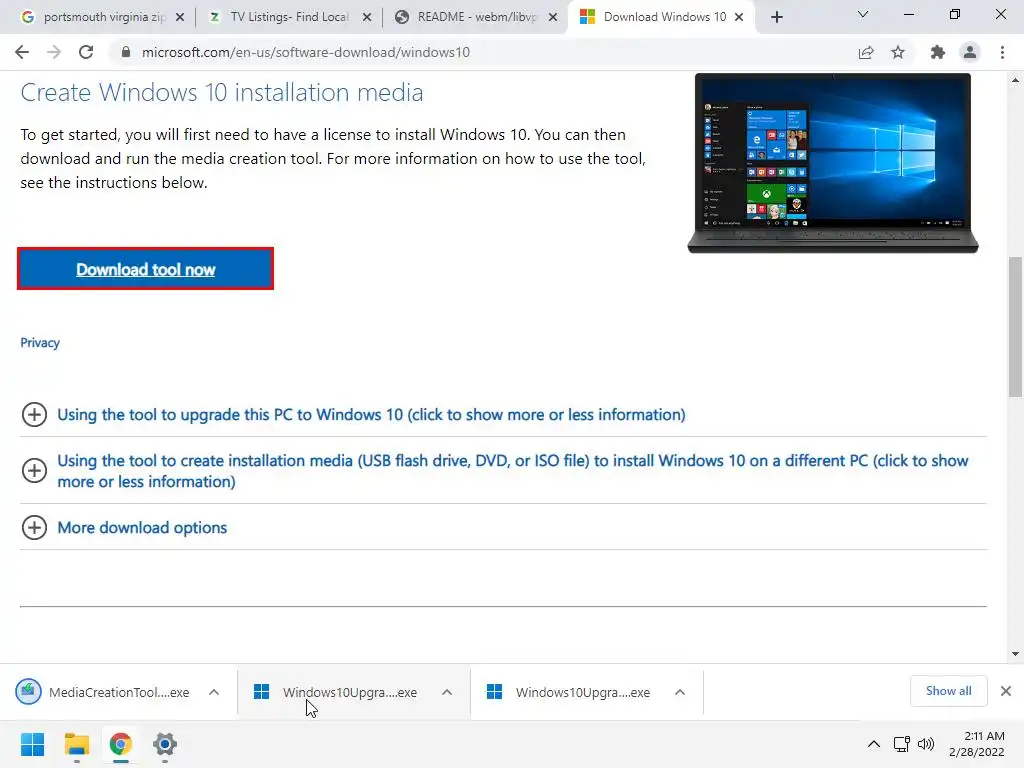Open Settings gear on taskbar
Viewport: 1024px width, 768px height.
(165, 744)
